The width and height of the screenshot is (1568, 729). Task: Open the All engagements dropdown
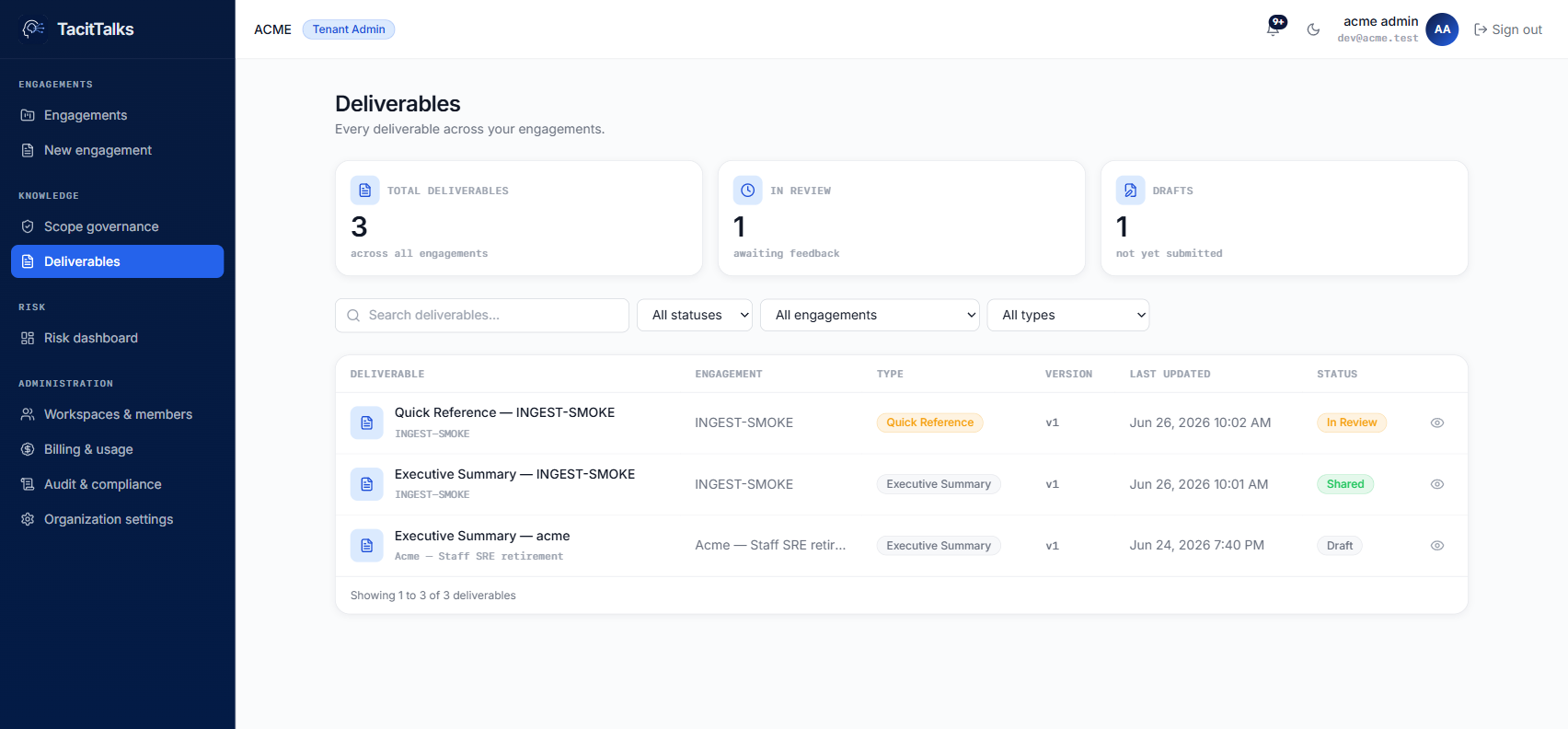(870, 315)
